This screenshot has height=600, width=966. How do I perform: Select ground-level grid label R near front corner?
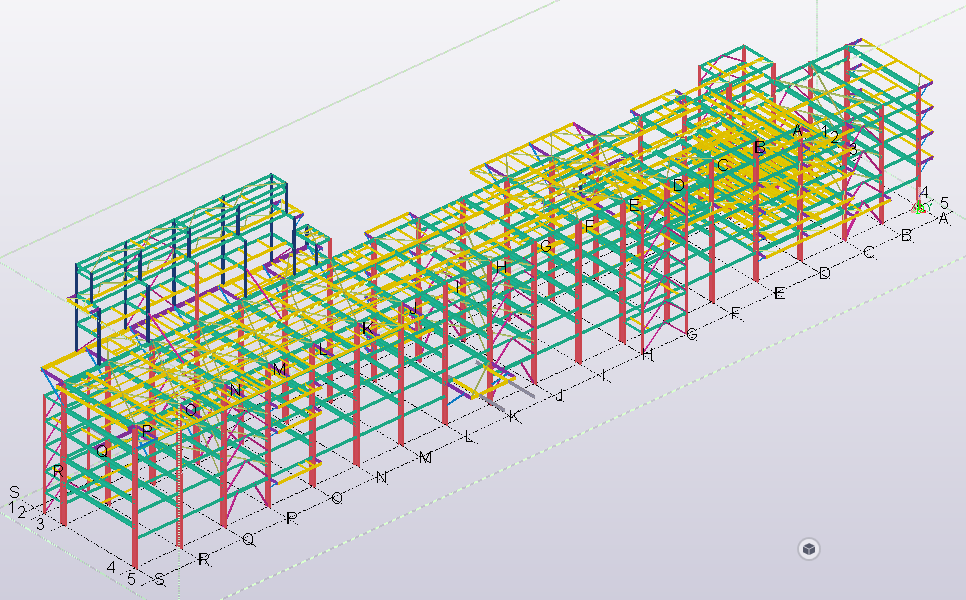203,560
